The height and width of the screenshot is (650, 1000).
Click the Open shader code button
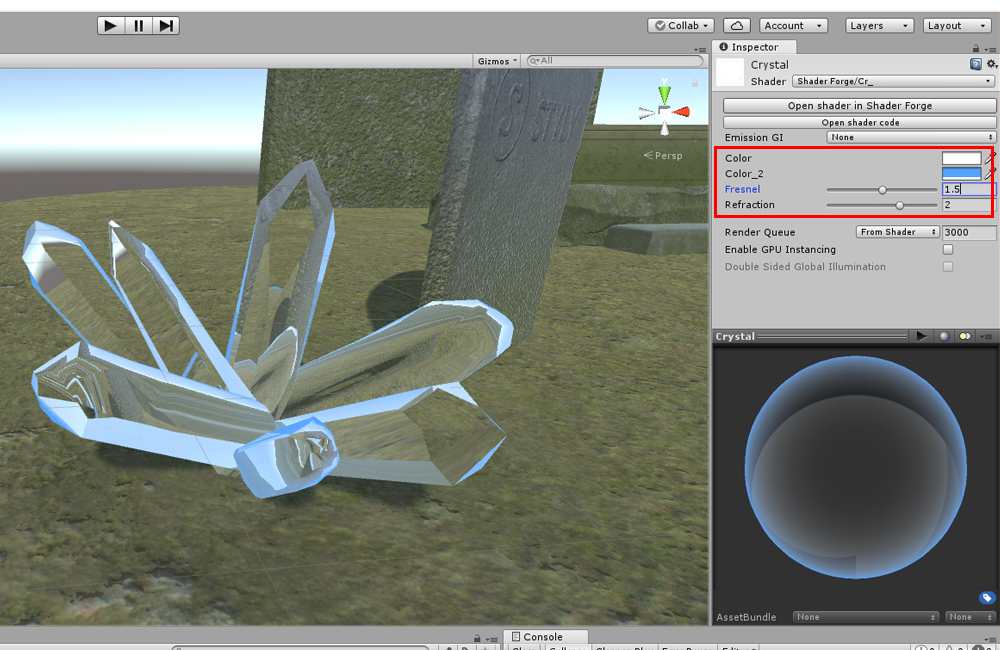(x=859, y=122)
